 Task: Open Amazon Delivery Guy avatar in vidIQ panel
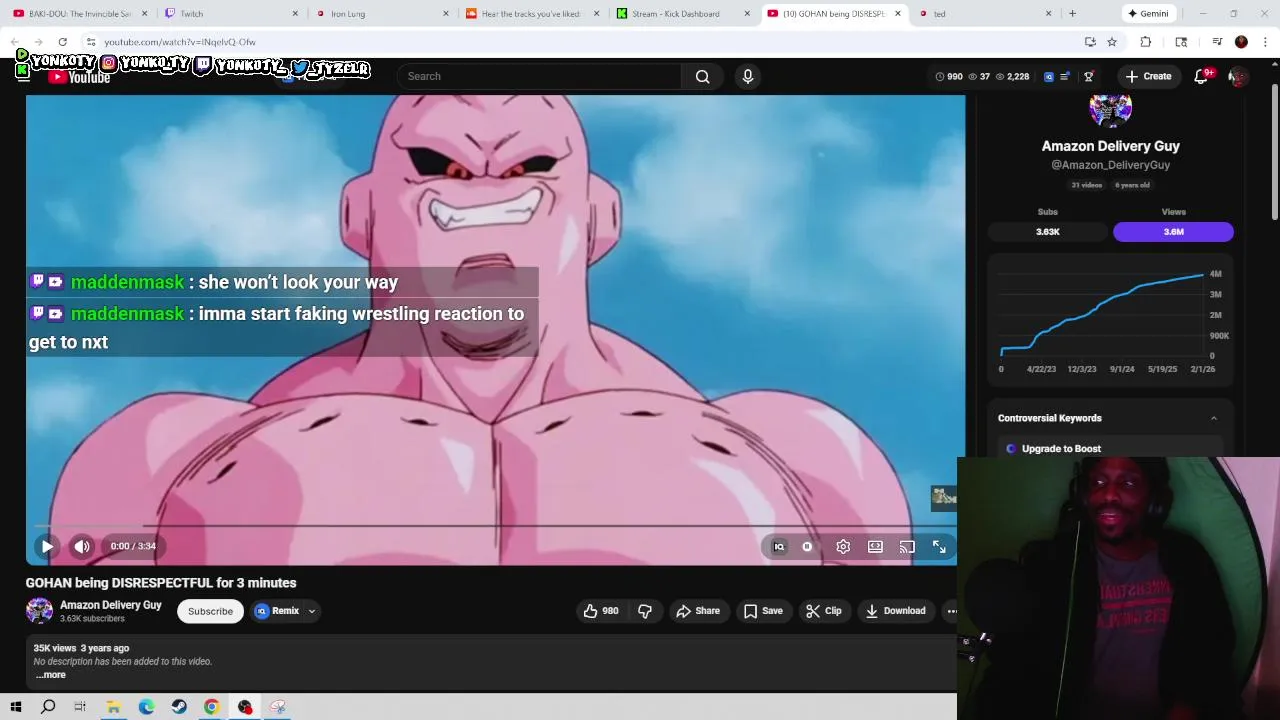click(x=1110, y=109)
